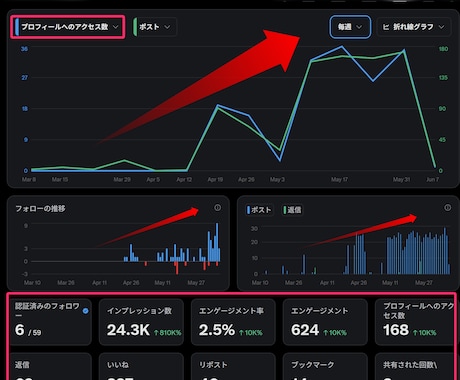
Task: Click the フォローの推移 chart title
Action: [40, 209]
